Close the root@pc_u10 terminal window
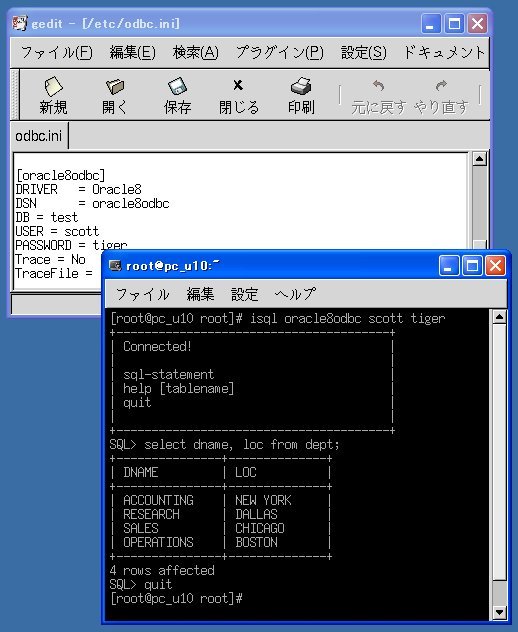518x632 pixels. [x=495, y=266]
